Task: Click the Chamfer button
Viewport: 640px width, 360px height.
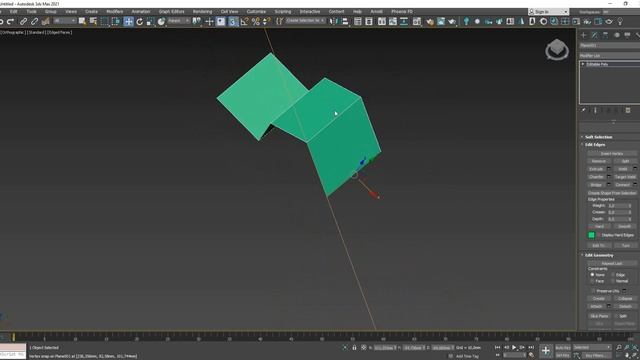Action: (x=596, y=177)
